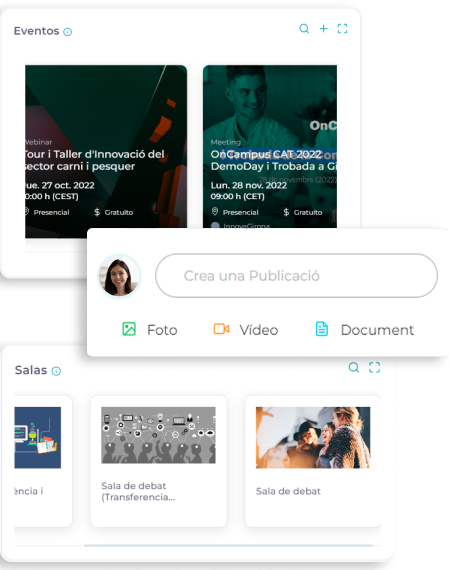Attach a Foto to the publication
The height and width of the screenshot is (570, 449).
coord(150,329)
